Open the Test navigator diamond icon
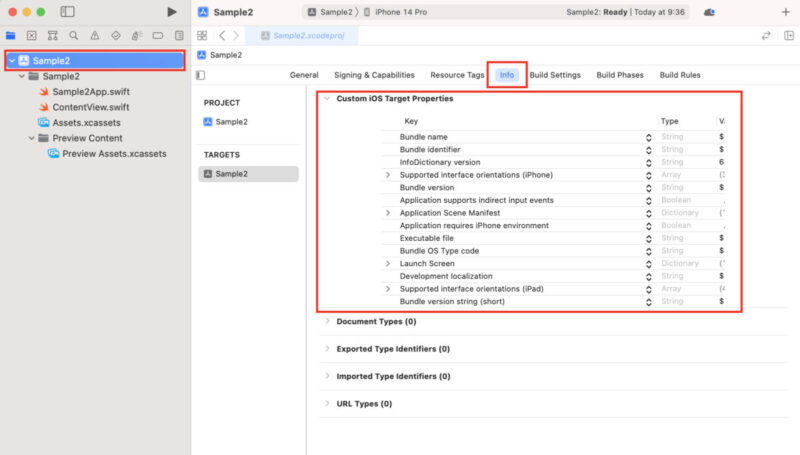The height and width of the screenshot is (455, 800). pos(116,35)
